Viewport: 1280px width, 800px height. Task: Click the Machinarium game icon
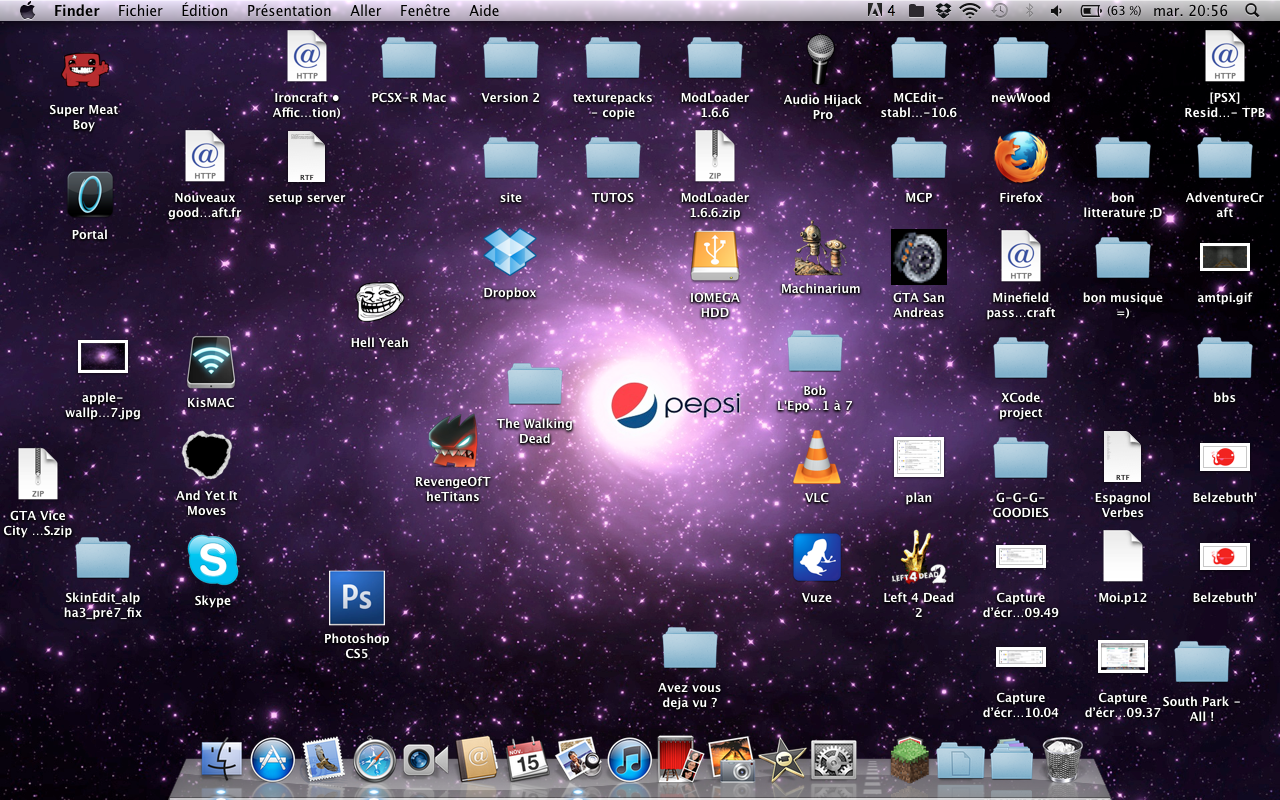coord(821,250)
